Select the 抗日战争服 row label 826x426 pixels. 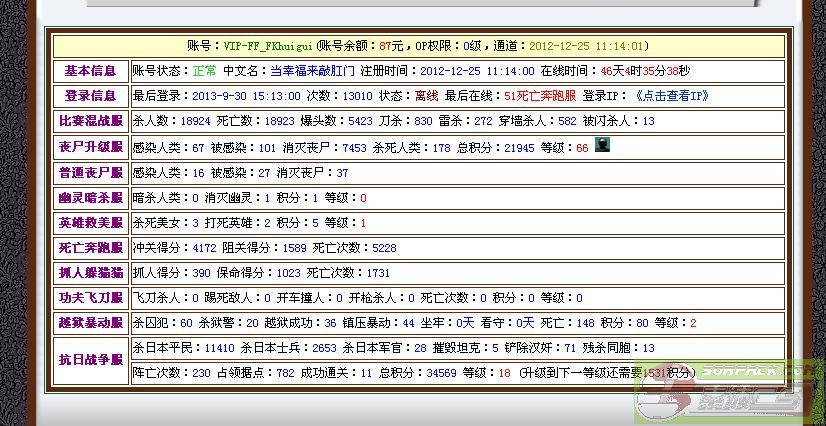[90, 360]
